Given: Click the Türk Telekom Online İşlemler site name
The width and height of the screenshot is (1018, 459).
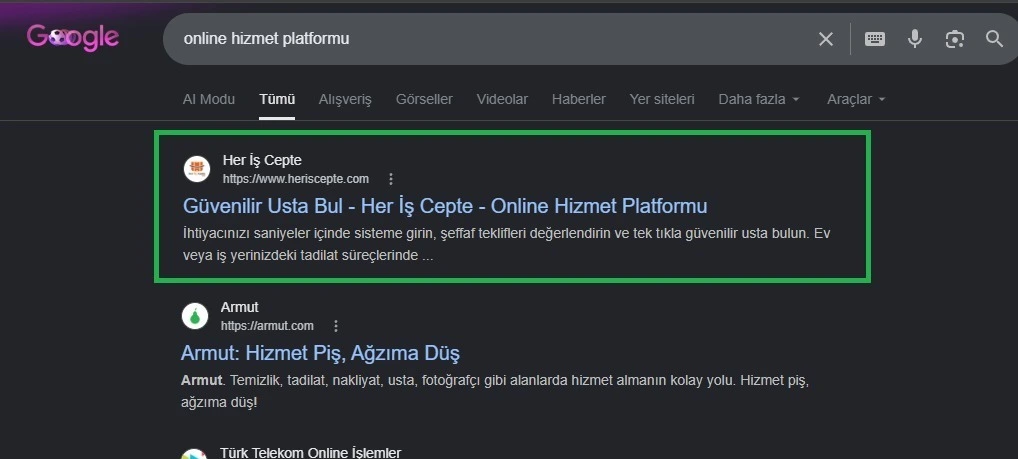Looking at the screenshot, I should click(x=311, y=453).
